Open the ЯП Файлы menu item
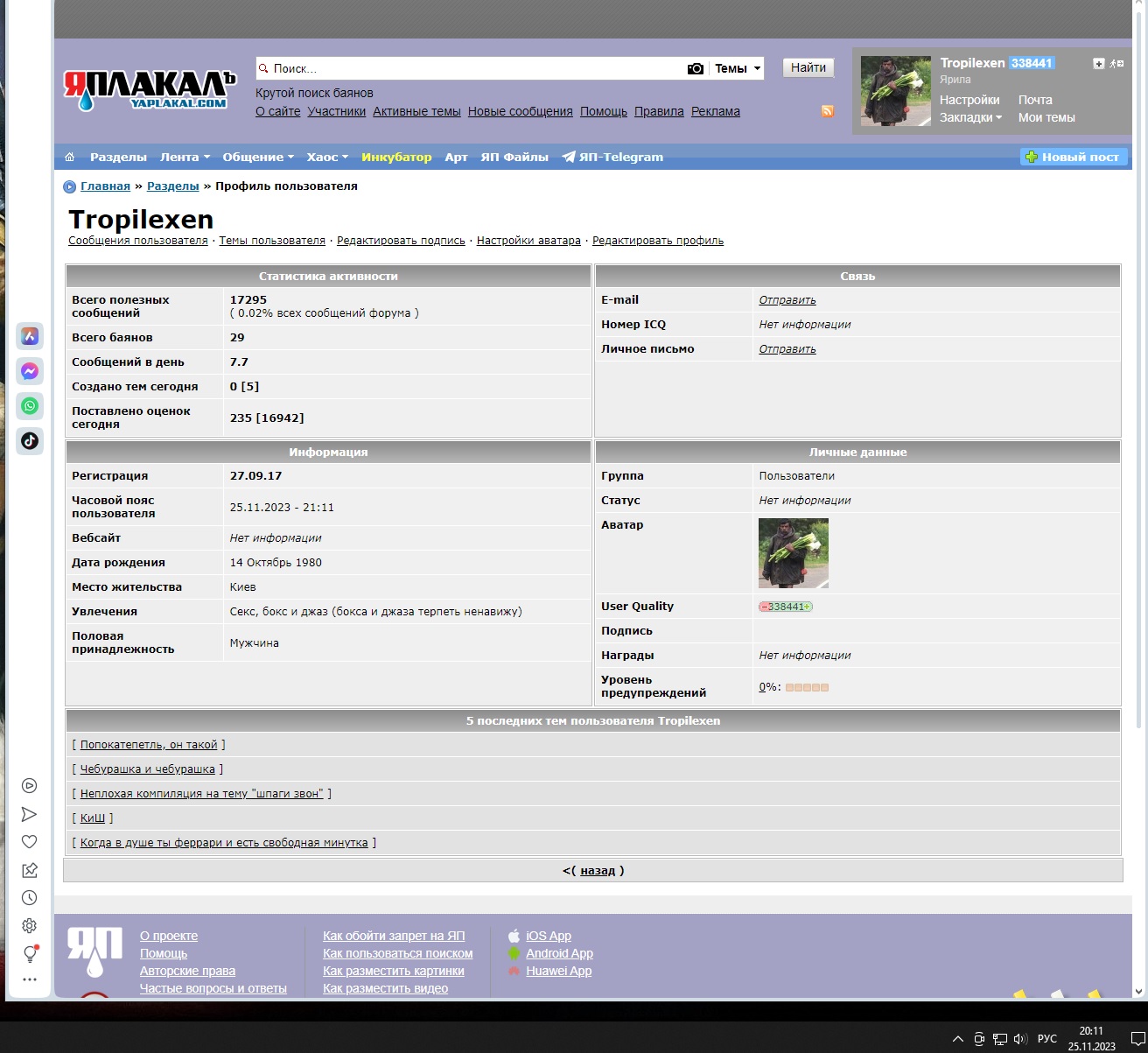Viewport: 1148px width, 1053px height. tap(514, 158)
